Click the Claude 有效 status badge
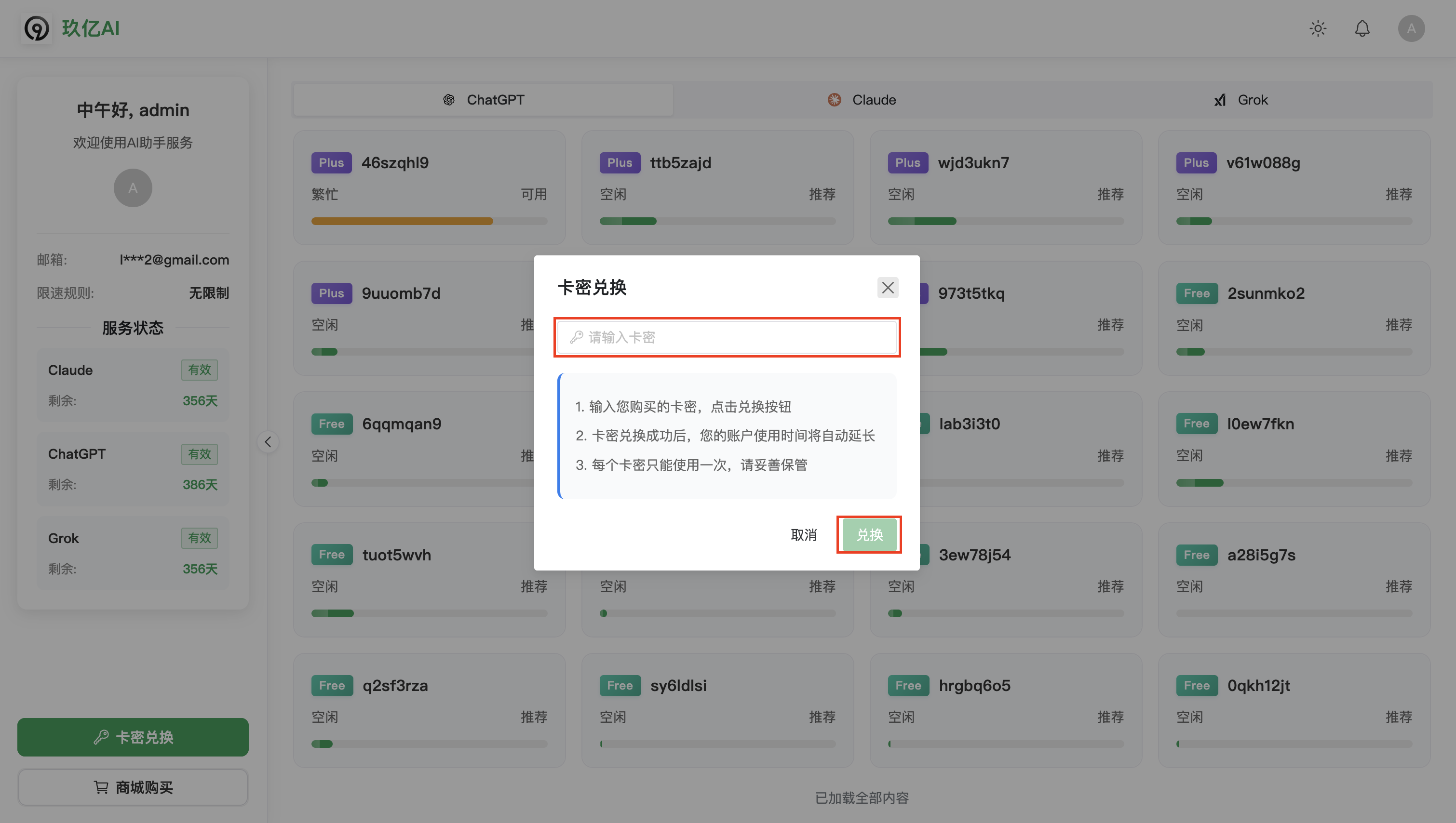1456x823 pixels. pos(200,370)
